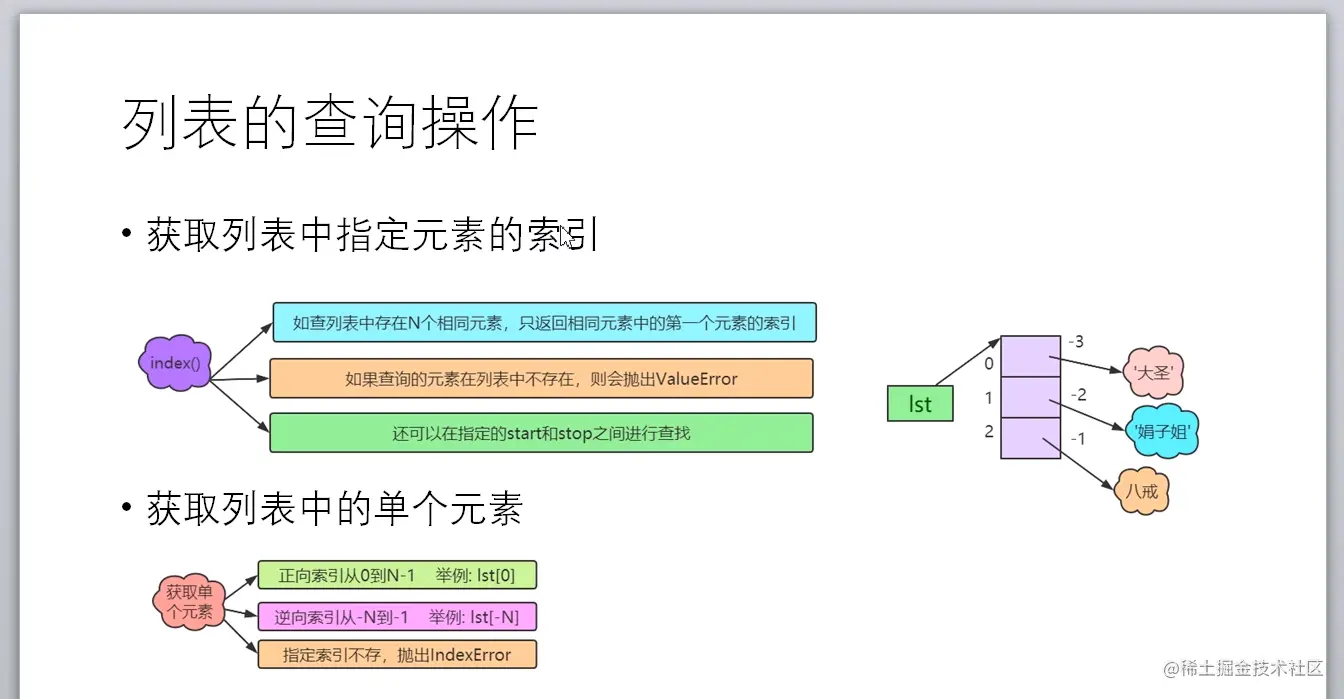Click the orange IndexError description box
Viewport: 1344px width, 699px height.
pos(397,655)
